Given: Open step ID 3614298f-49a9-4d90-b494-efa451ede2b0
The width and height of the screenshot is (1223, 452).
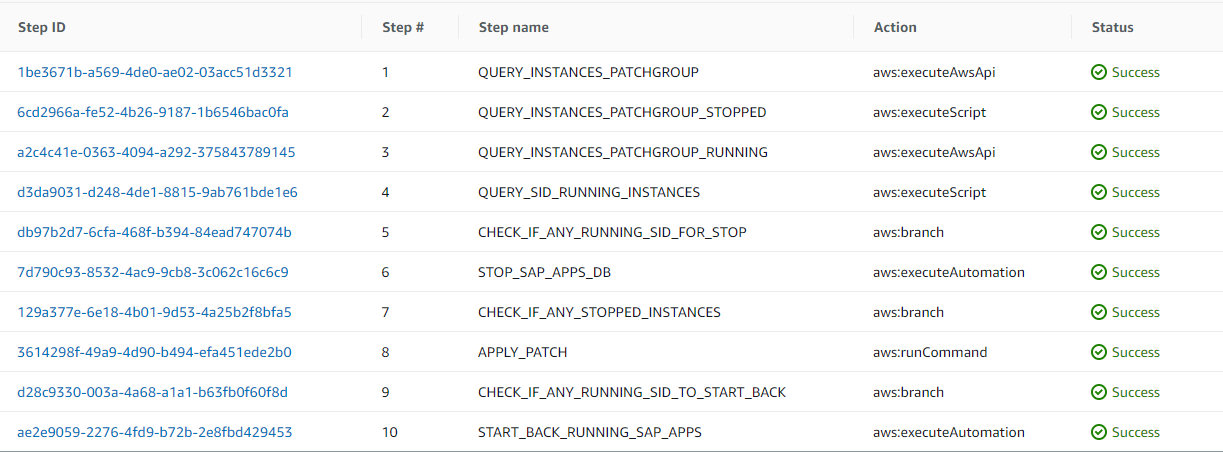Looking at the screenshot, I should [155, 352].
